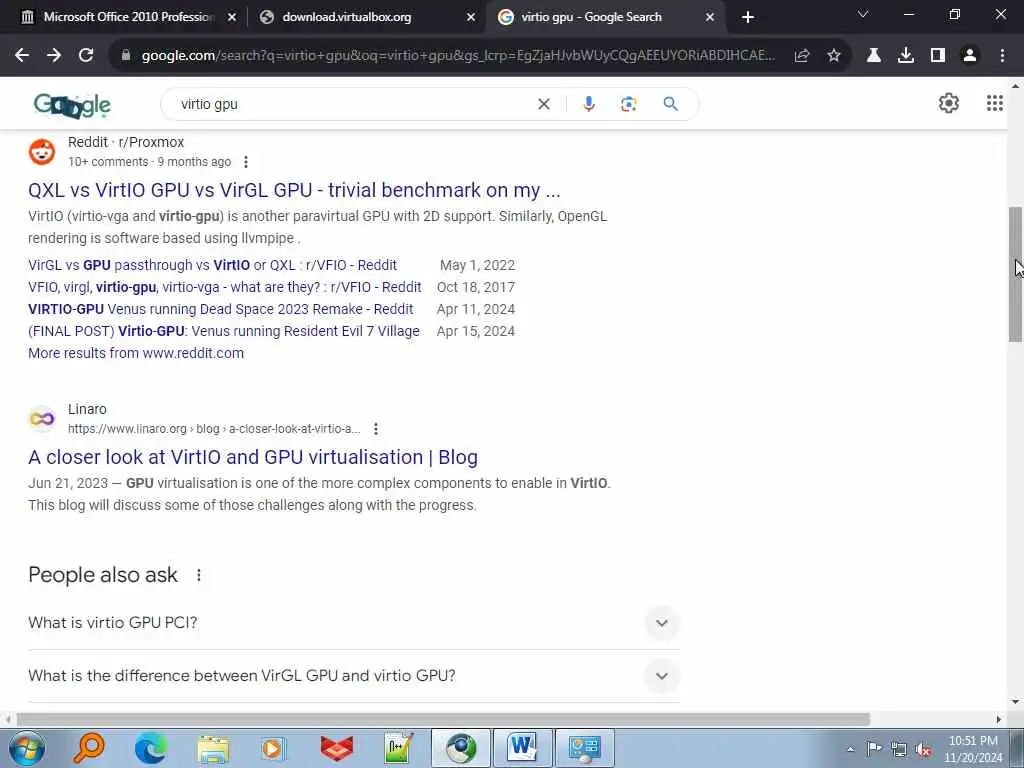This screenshot has width=1024, height=768.
Task: Open the tab search dropdown
Action: coord(863,14)
